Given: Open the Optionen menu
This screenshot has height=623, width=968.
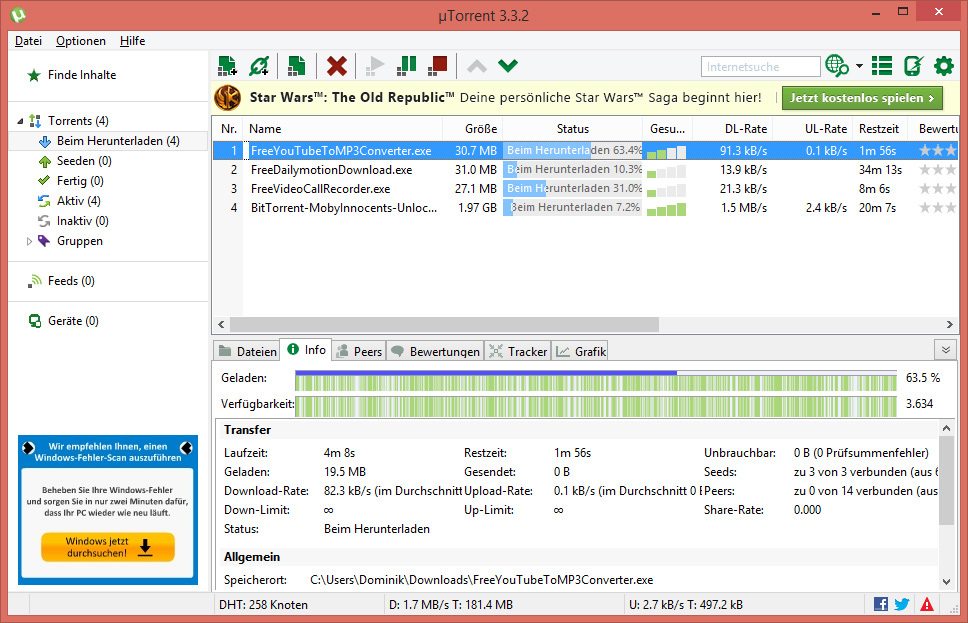Looking at the screenshot, I should pos(80,41).
